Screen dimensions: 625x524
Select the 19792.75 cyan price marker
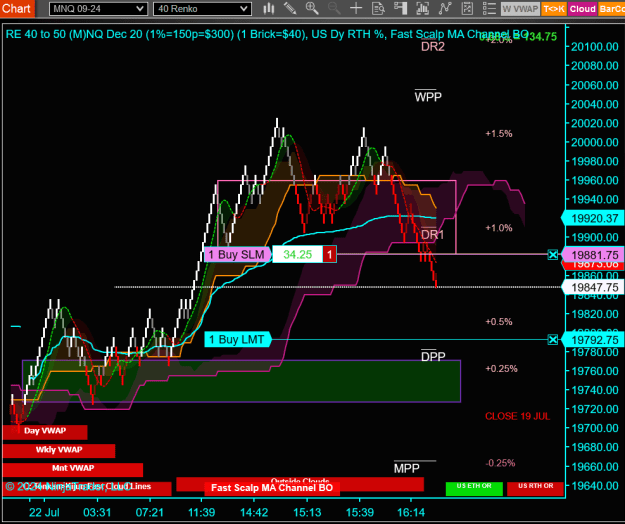[593, 340]
